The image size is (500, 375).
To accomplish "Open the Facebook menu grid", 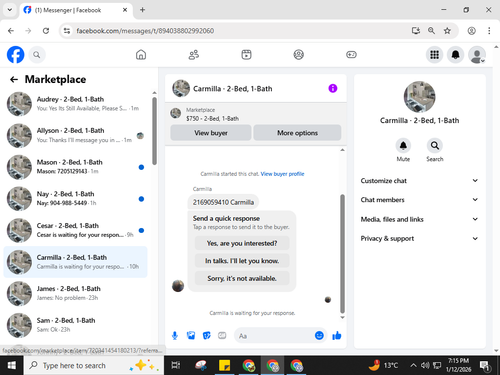I will [434, 55].
